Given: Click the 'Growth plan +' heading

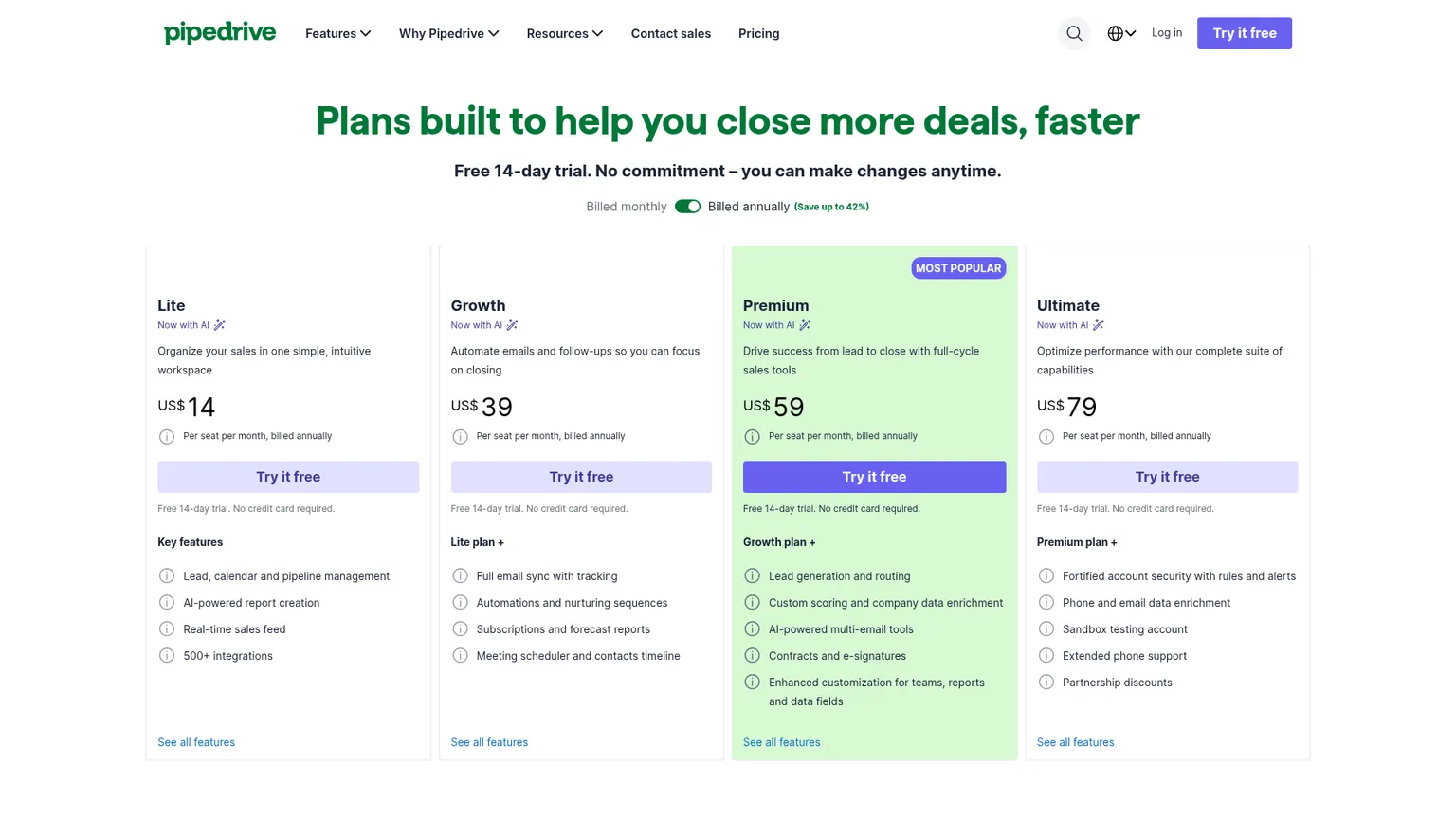Looking at the screenshot, I should tap(779, 542).
